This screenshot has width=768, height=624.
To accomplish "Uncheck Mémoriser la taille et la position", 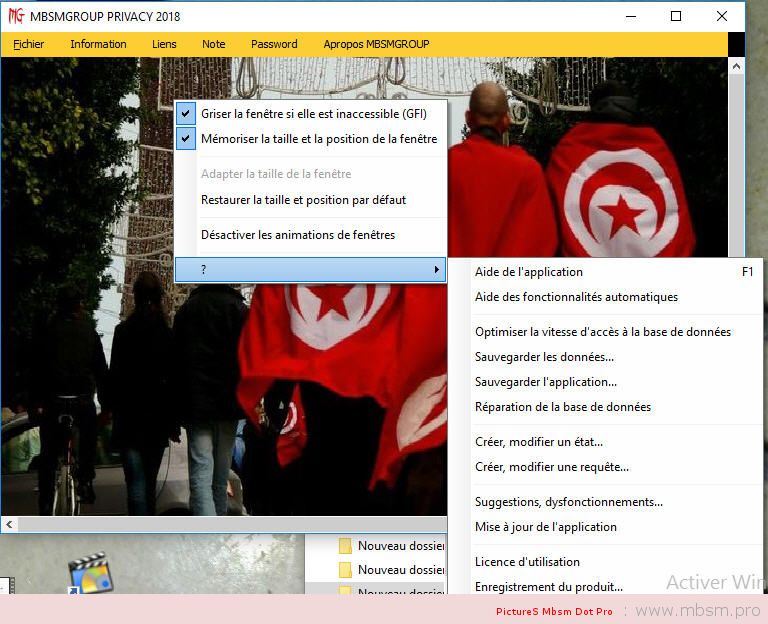I will tap(186, 139).
